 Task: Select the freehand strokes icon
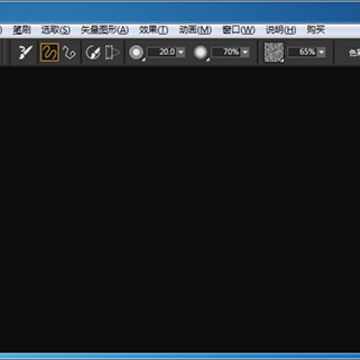click(50, 52)
